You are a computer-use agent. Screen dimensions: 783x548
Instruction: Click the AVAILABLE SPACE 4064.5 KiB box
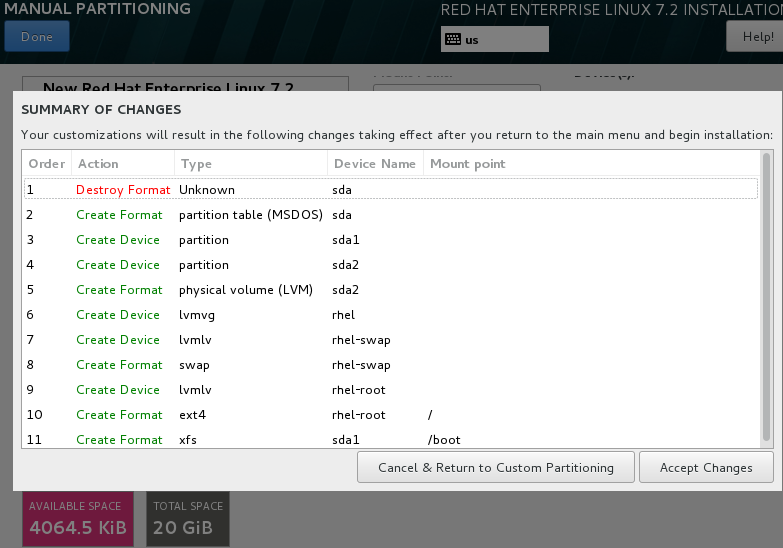click(x=78, y=519)
